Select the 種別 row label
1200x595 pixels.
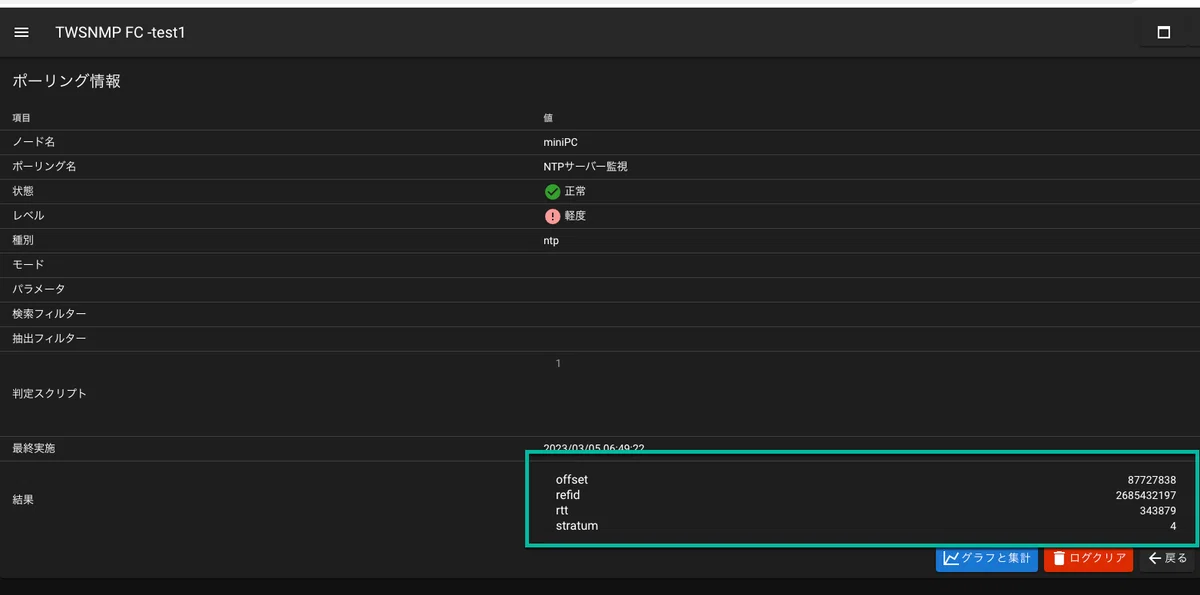(x=23, y=241)
